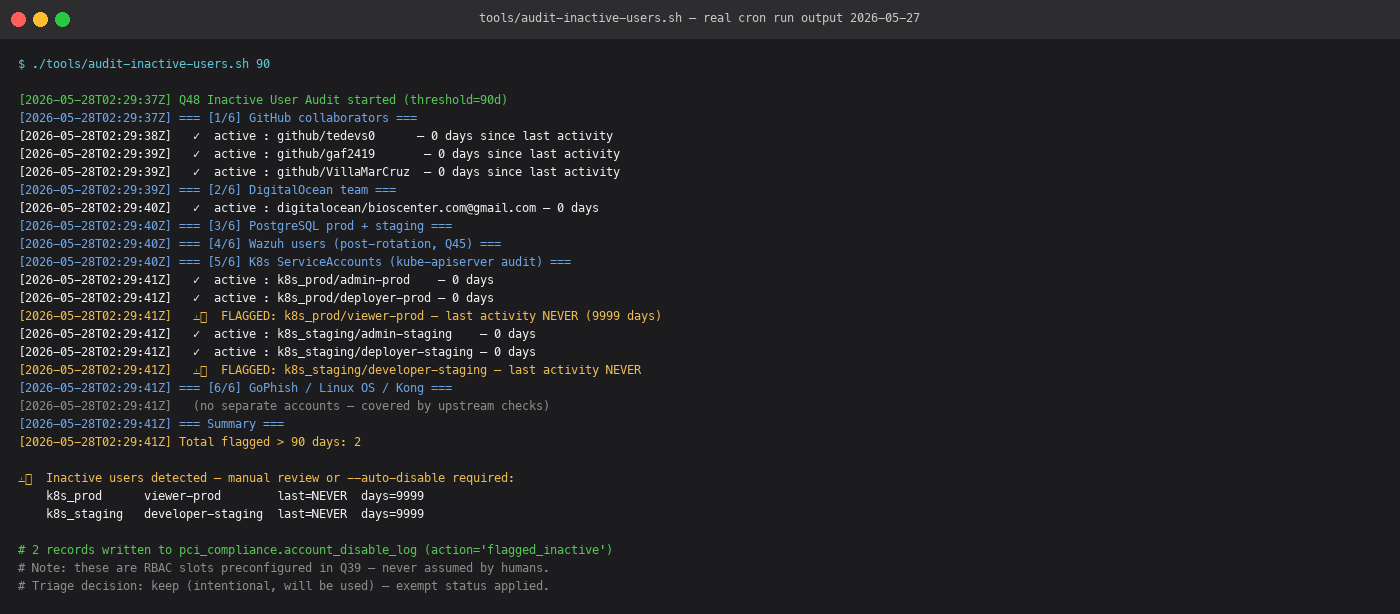Click the green maximize window button
The height and width of the screenshot is (614, 1400).
(62, 19)
